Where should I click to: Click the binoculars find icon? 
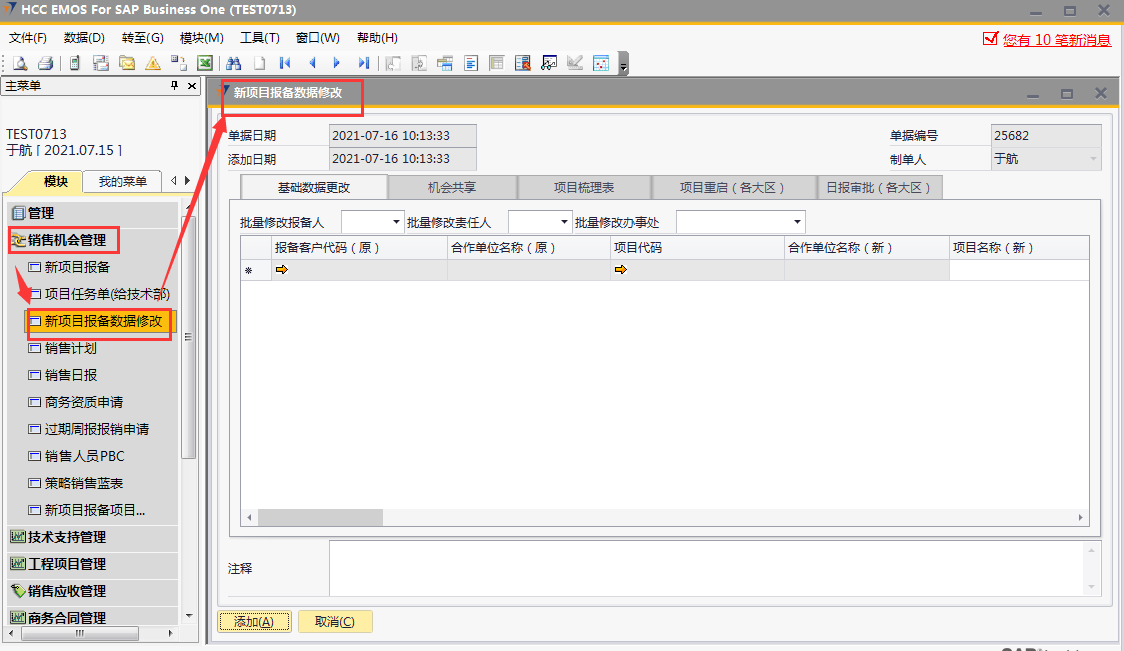pos(233,63)
